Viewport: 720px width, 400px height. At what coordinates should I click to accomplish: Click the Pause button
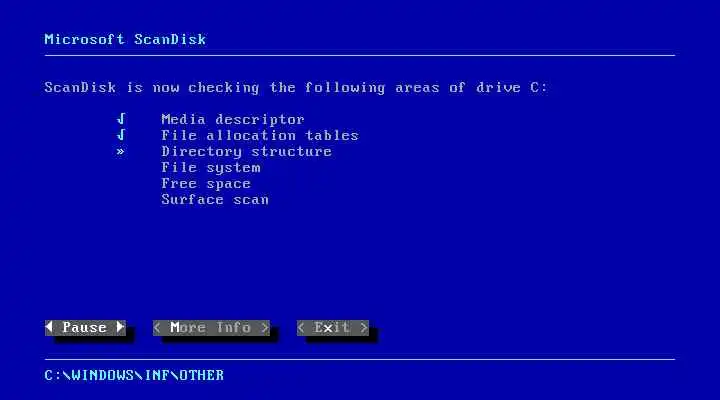point(85,328)
